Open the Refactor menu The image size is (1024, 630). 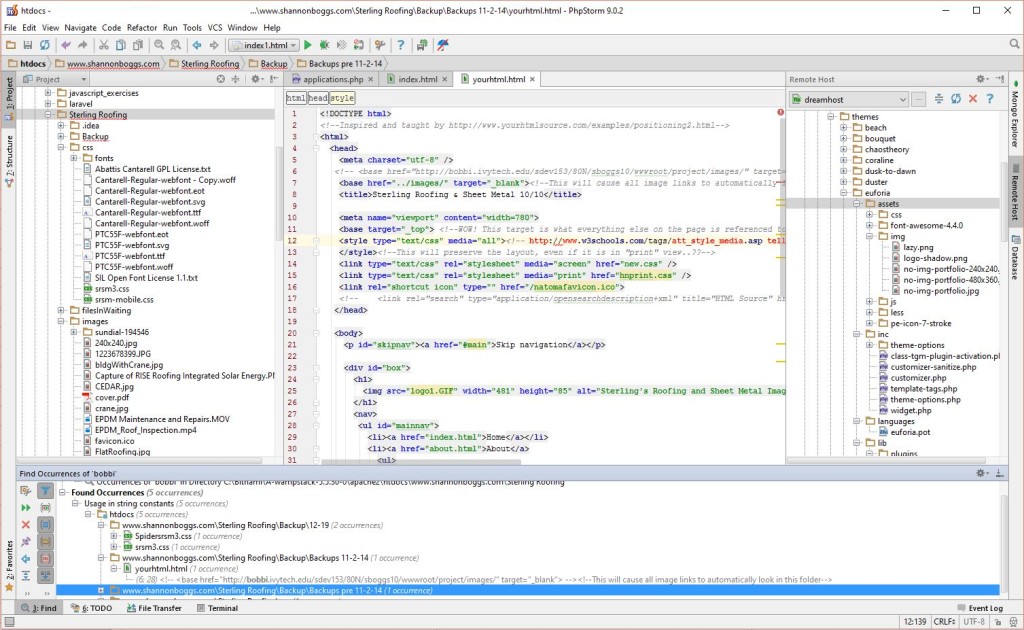coord(141,28)
